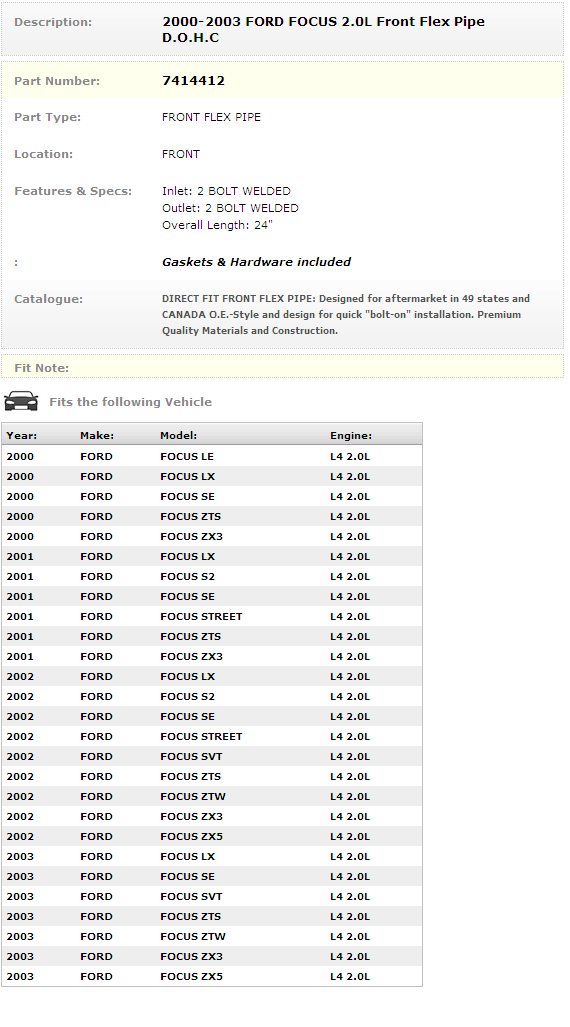Click the Location label
Screen dimensions: 570x1027
point(43,154)
